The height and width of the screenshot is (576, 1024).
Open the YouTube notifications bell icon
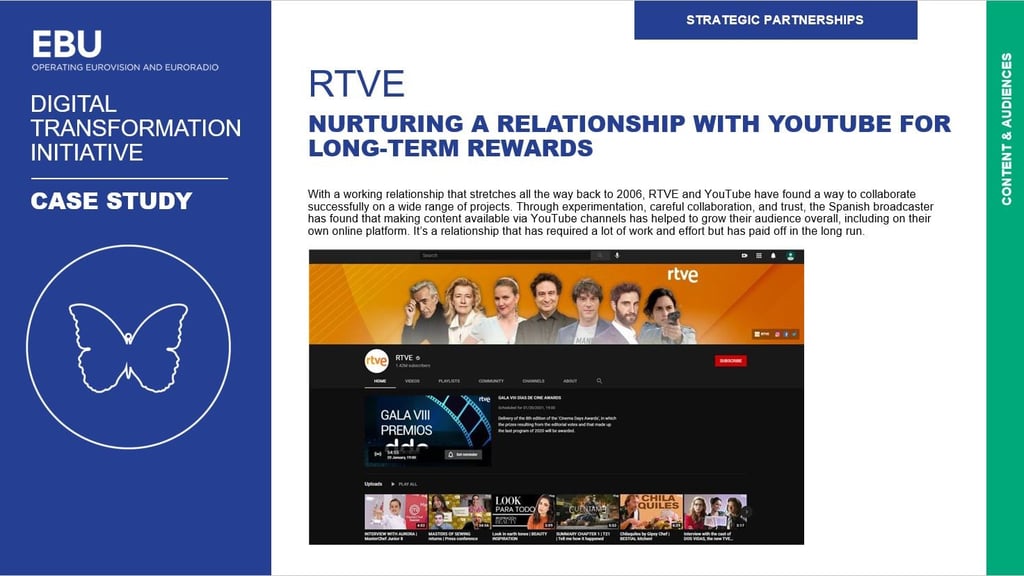[x=773, y=255]
